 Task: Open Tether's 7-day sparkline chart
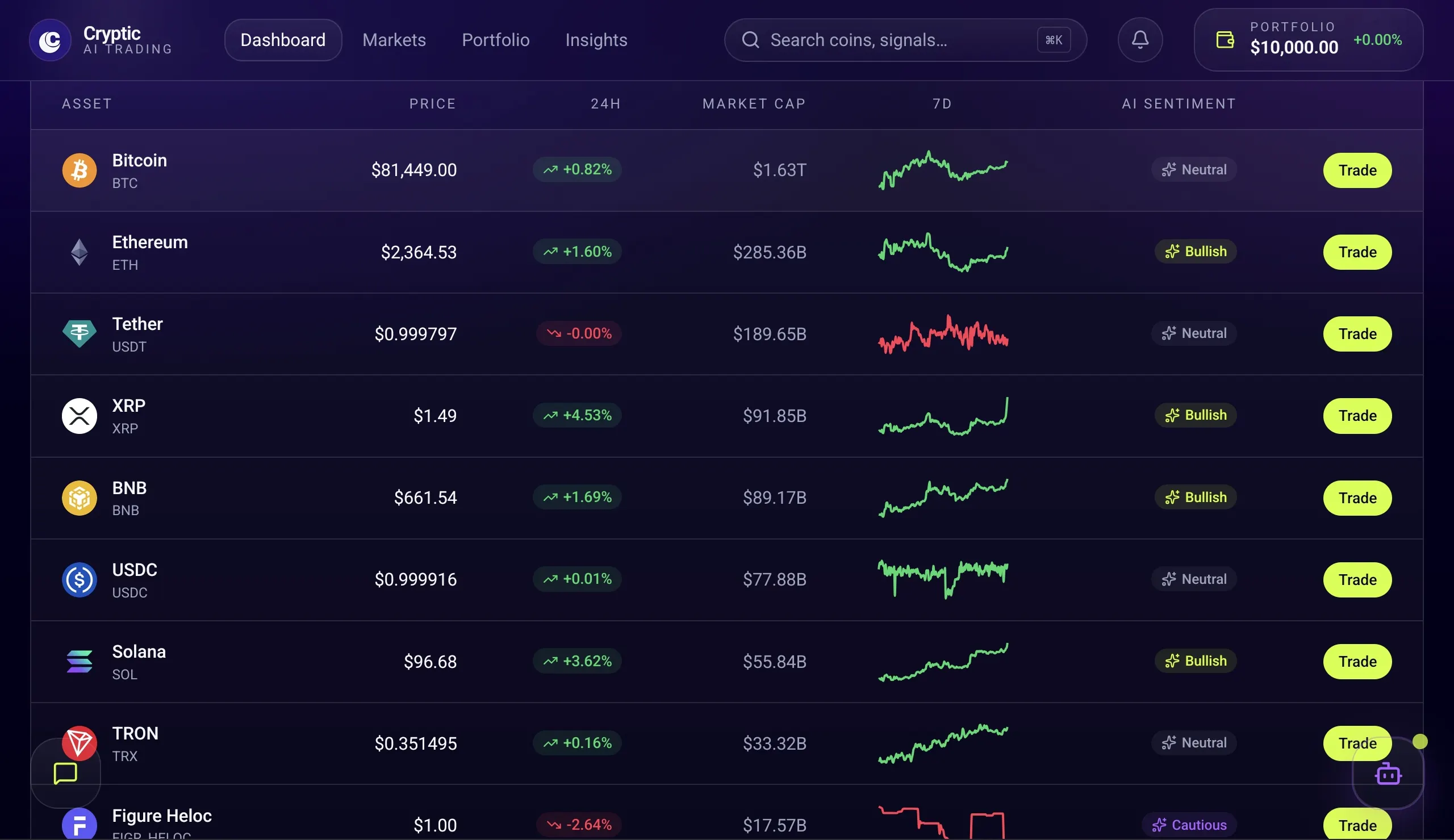943,334
